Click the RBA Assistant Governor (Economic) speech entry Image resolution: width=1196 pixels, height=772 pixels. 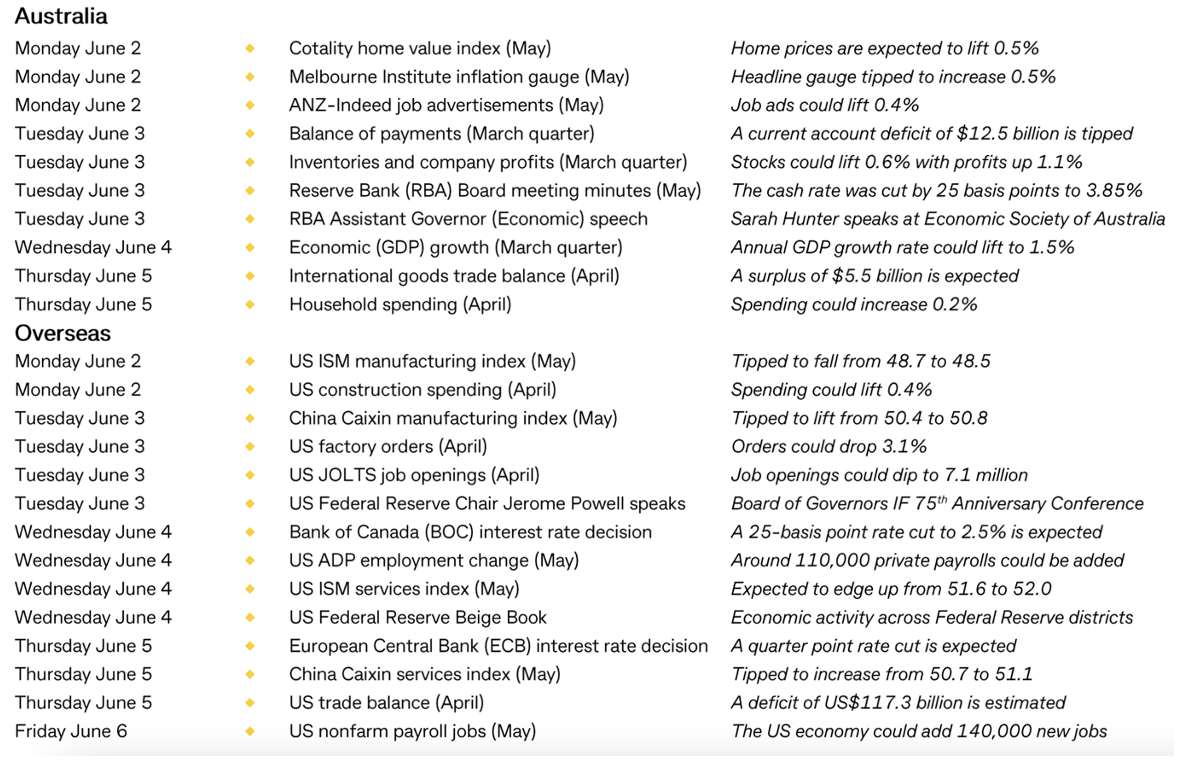468,219
